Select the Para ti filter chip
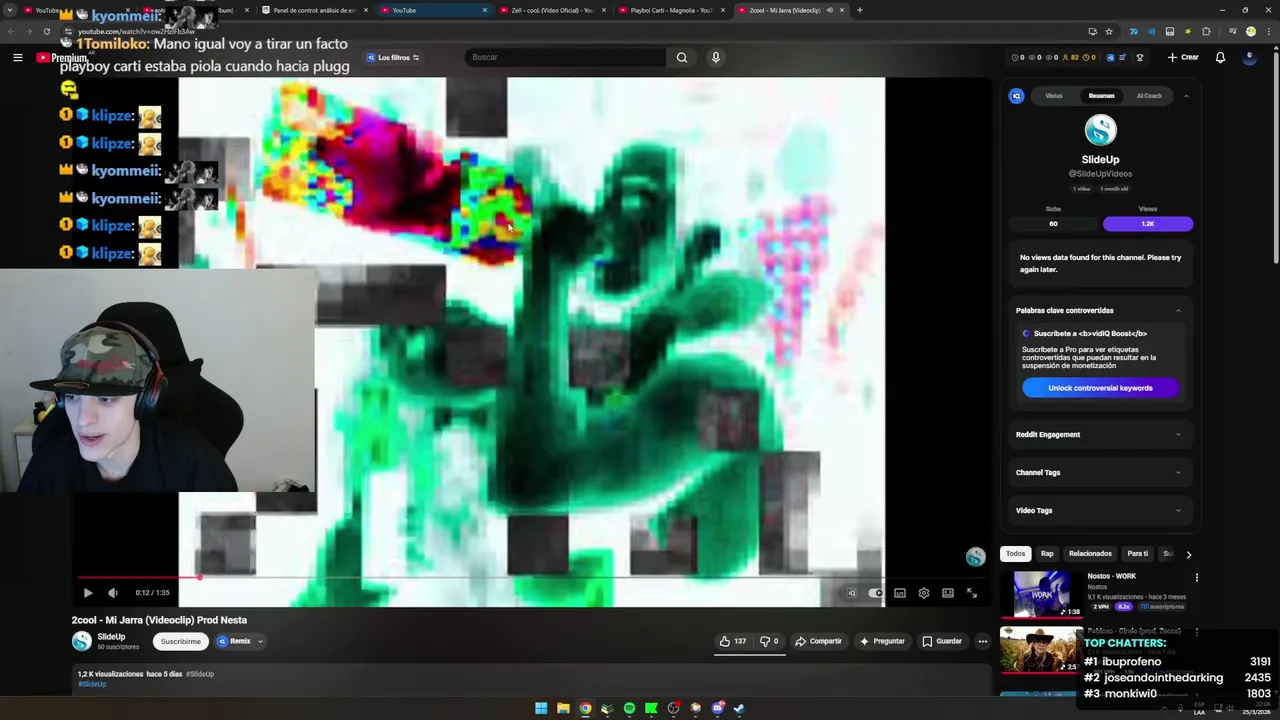This screenshot has height=720, width=1280. tap(1137, 554)
